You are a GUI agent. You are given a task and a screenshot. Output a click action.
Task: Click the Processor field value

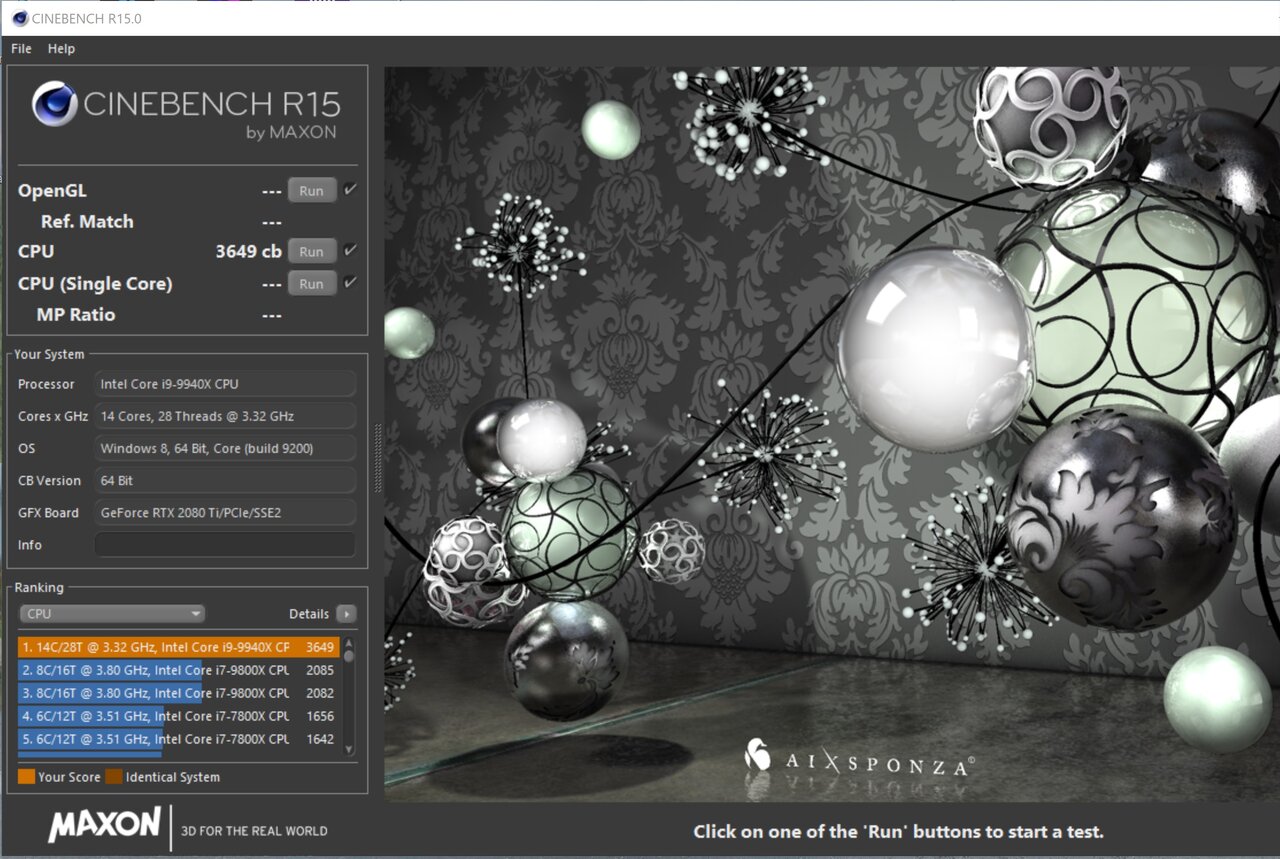(x=225, y=384)
